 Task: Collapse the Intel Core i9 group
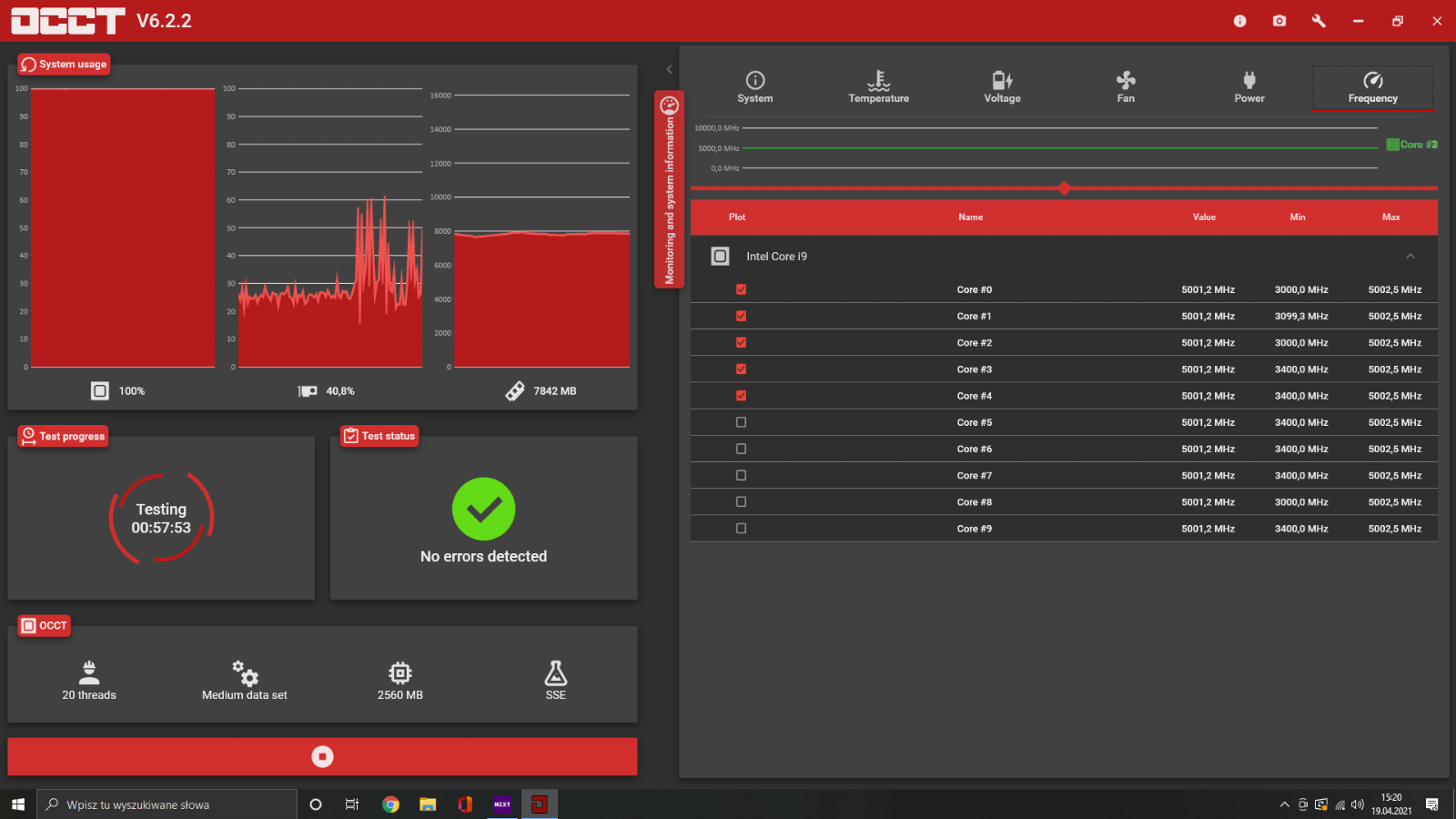pos(1410,257)
